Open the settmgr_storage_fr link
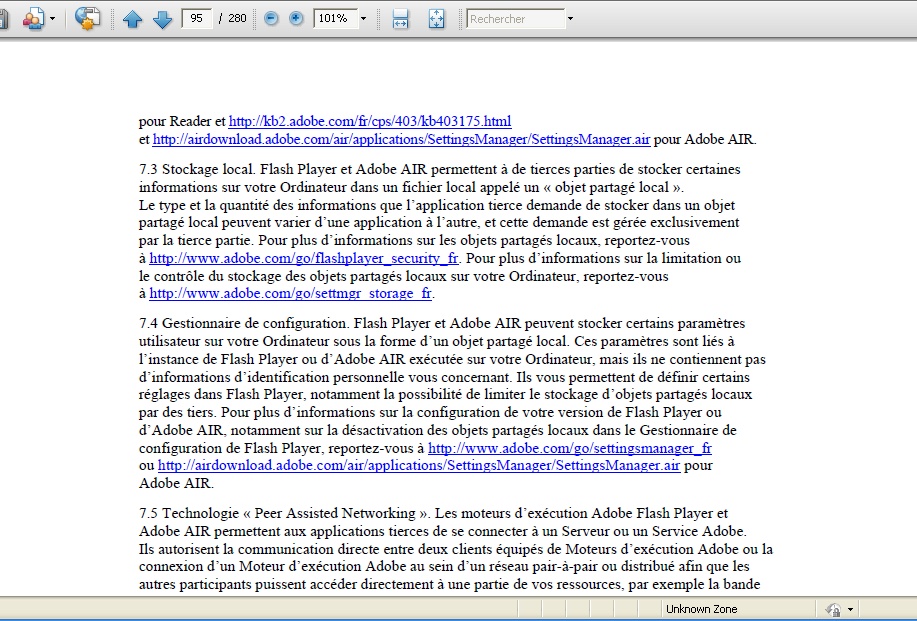The image size is (917, 621). coord(290,294)
